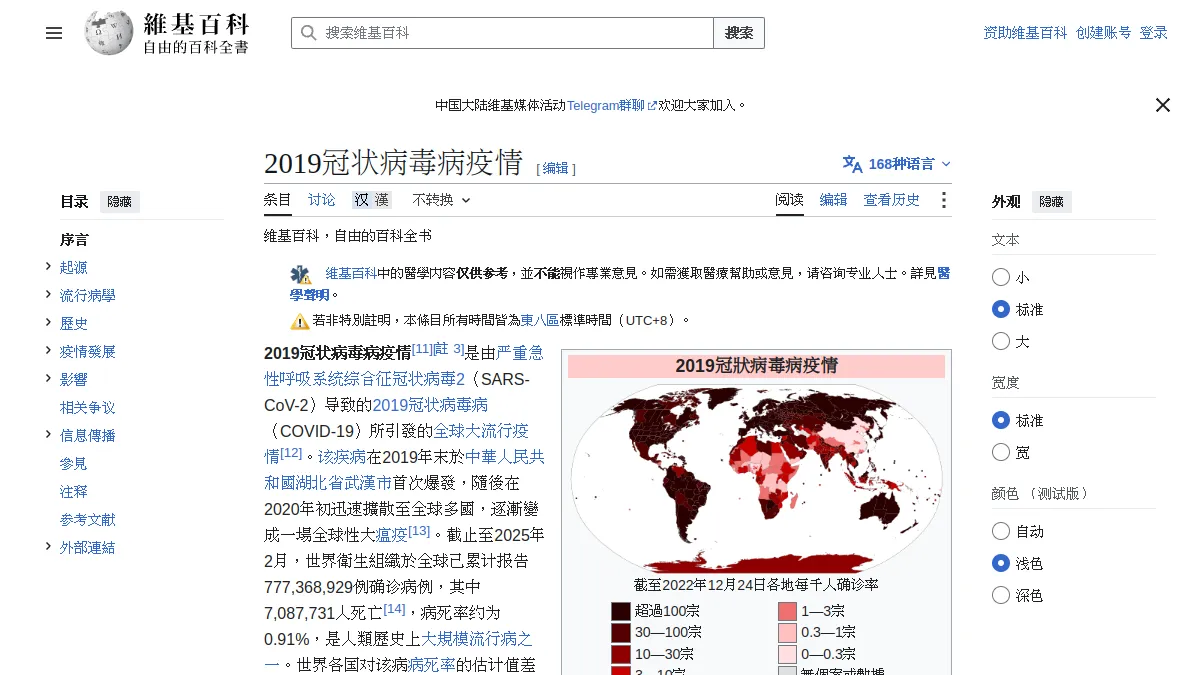The height and width of the screenshot is (675, 1200).
Task: Go to 序言 in contents
Action: [x=74, y=240]
